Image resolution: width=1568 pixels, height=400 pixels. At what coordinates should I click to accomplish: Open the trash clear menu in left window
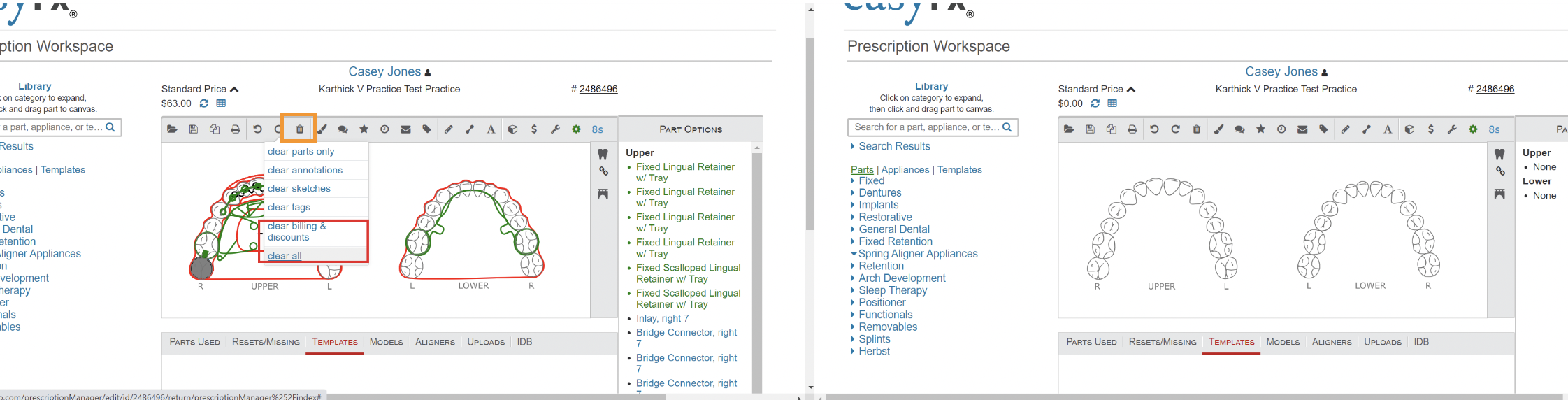(300, 129)
